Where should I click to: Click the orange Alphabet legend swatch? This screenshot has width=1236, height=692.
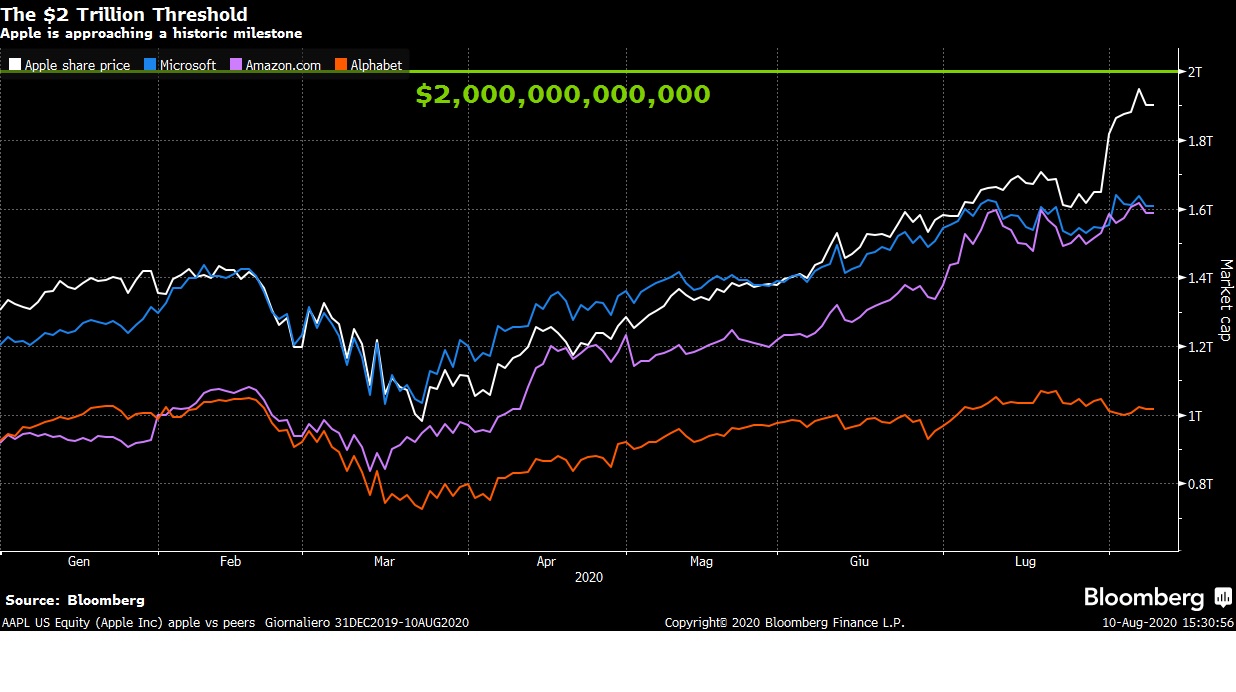click(340, 65)
